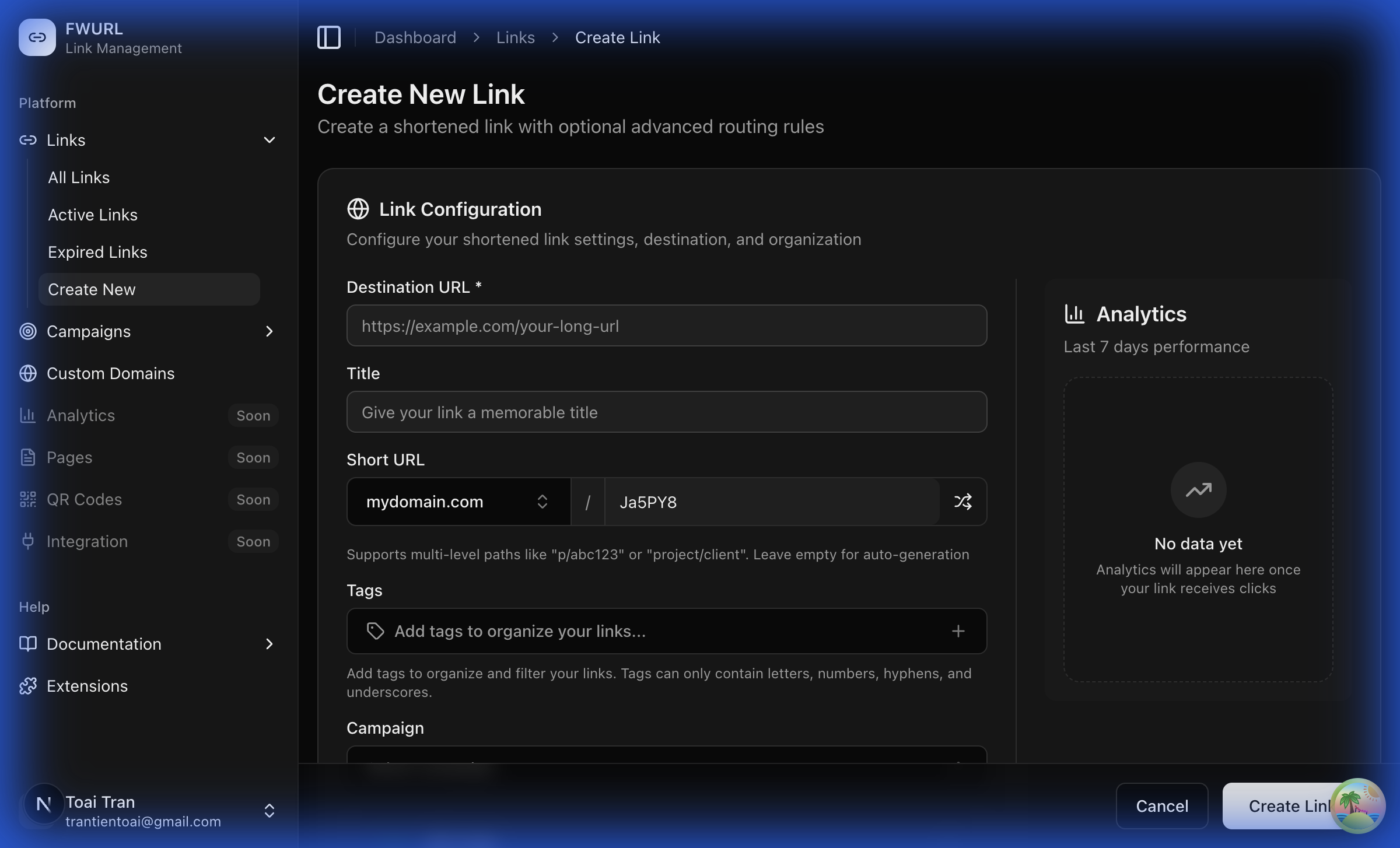The height and width of the screenshot is (848, 1400).
Task: Open the mydomain.com domain selector
Action: pos(458,501)
